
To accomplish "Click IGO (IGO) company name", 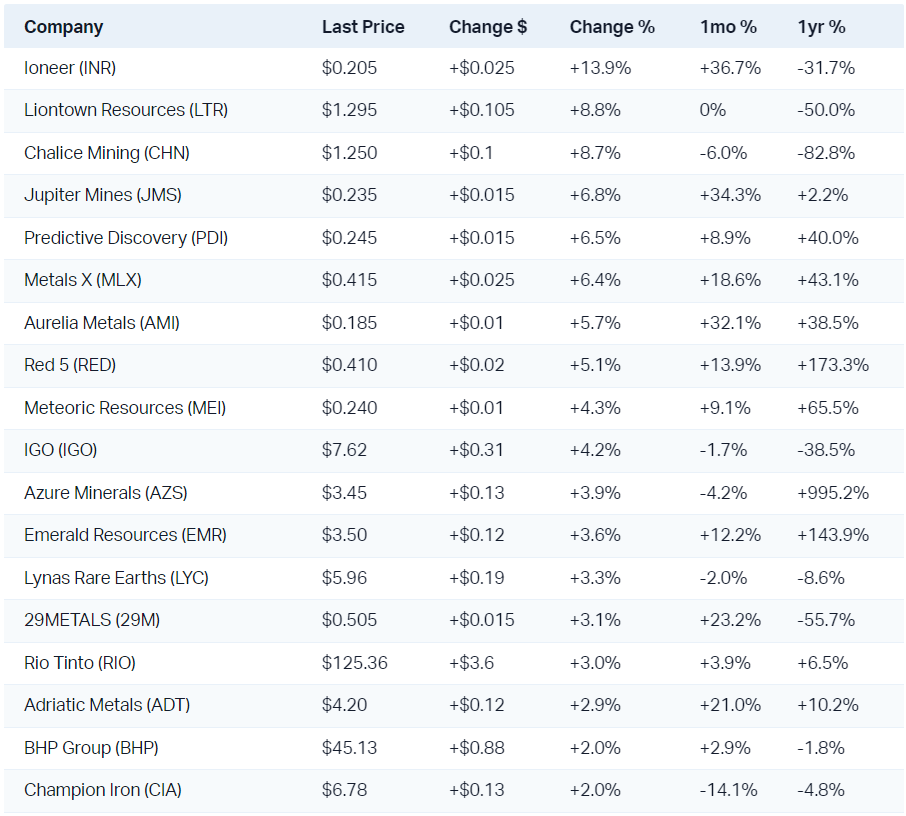I will (x=60, y=450).
